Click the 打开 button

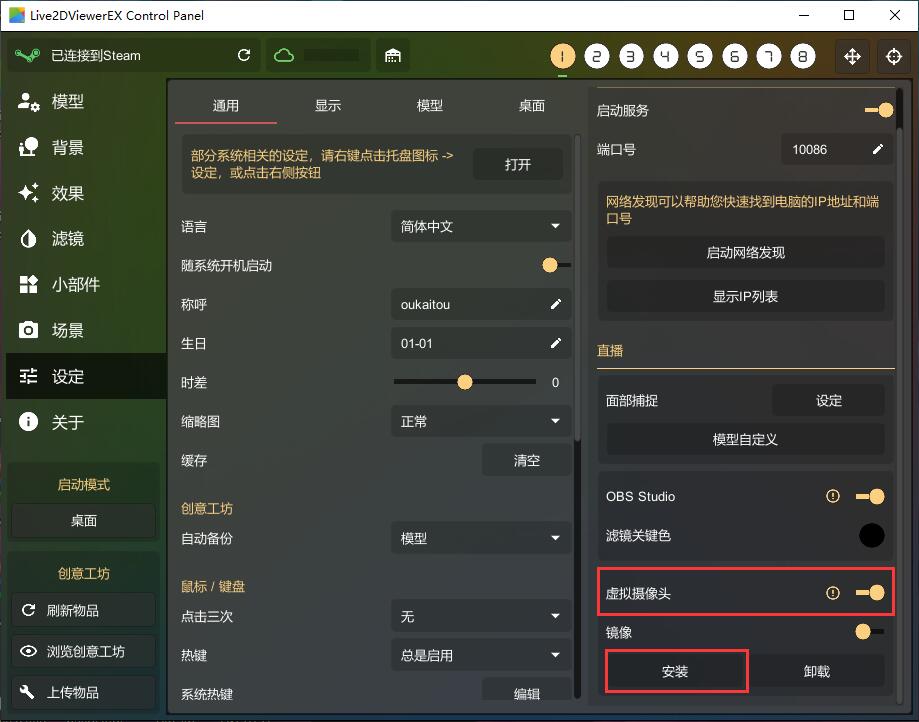[518, 165]
